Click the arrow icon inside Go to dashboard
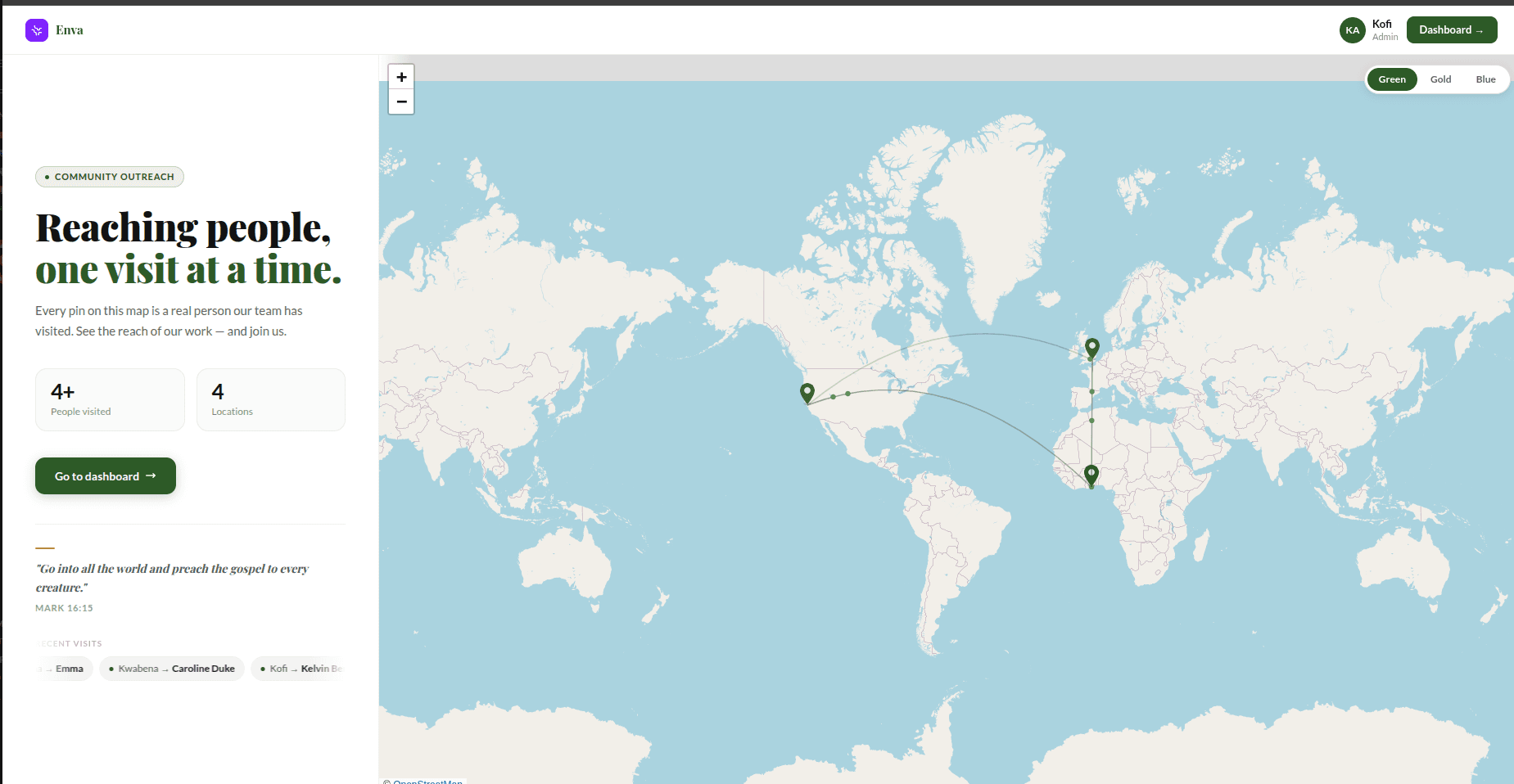The width and height of the screenshot is (1514, 784). pos(152,475)
